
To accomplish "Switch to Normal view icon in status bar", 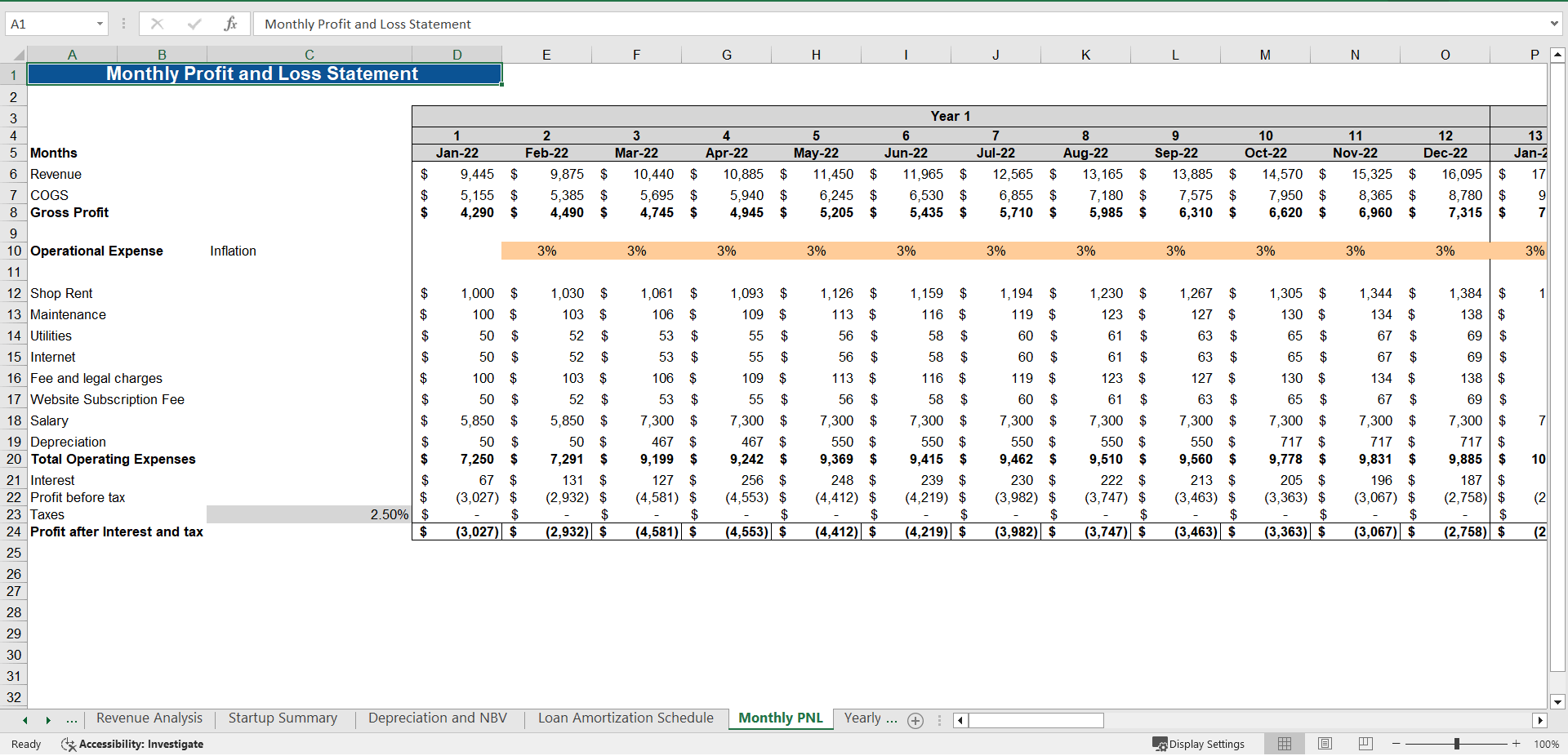I will pos(1284,744).
